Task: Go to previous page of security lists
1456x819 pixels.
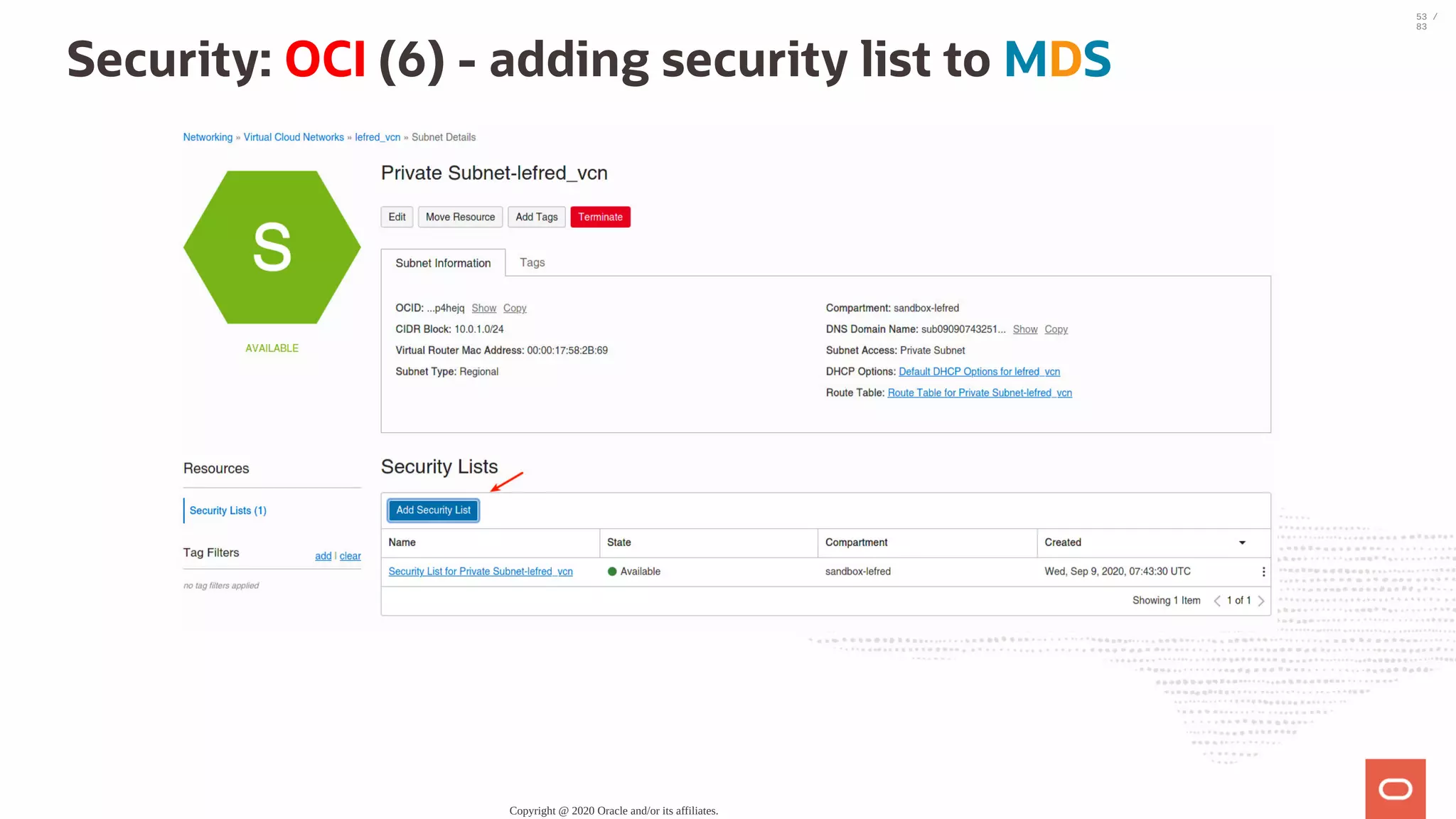Action: [1217, 601]
